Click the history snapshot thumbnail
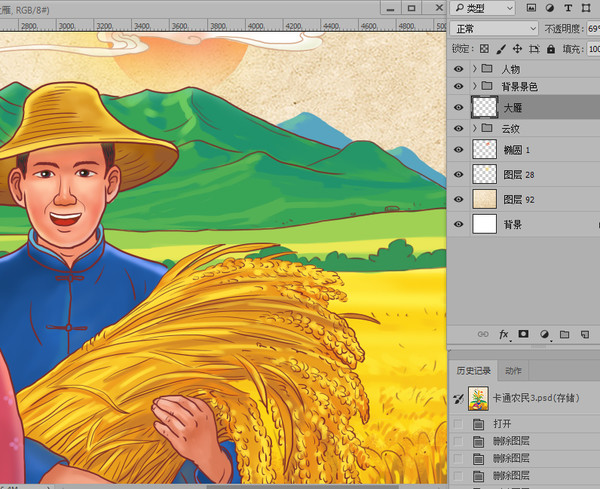 [x=478, y=398]
